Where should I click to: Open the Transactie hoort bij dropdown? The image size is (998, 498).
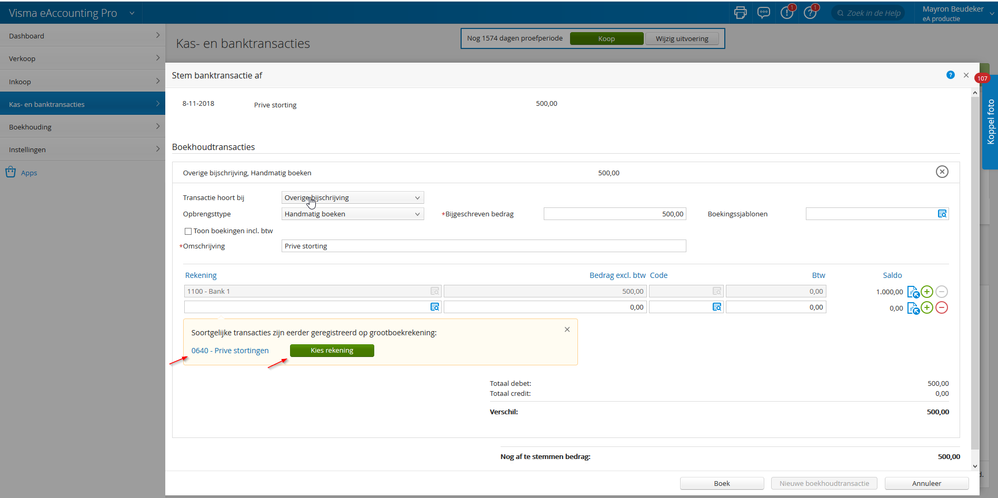pos(353,197)
